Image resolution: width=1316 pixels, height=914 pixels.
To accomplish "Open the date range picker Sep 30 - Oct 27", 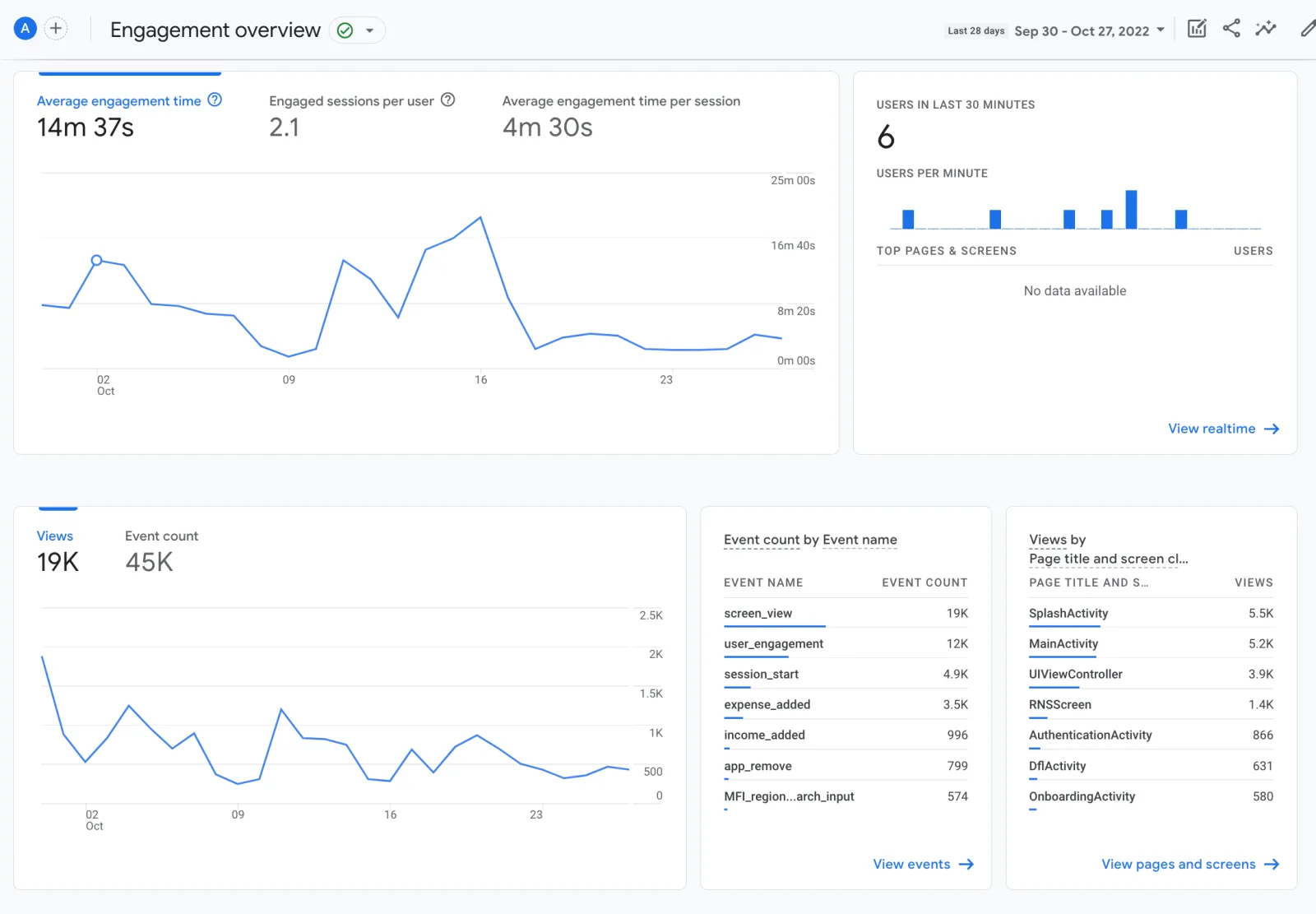I will (x=1090, y=30).
